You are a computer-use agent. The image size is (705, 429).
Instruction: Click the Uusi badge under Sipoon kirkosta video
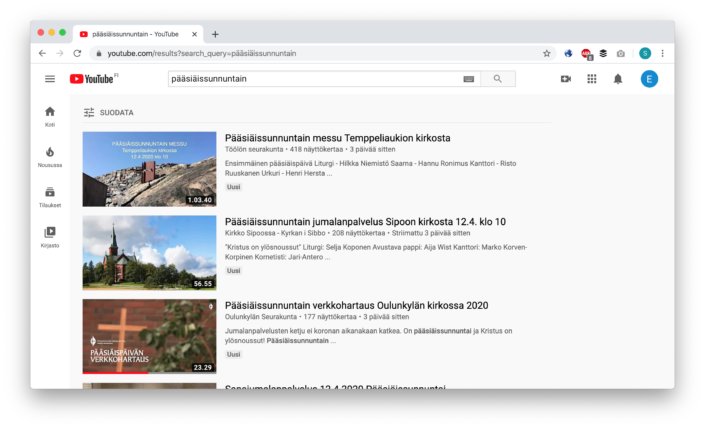pyautogui.click(x=233, y=270)
